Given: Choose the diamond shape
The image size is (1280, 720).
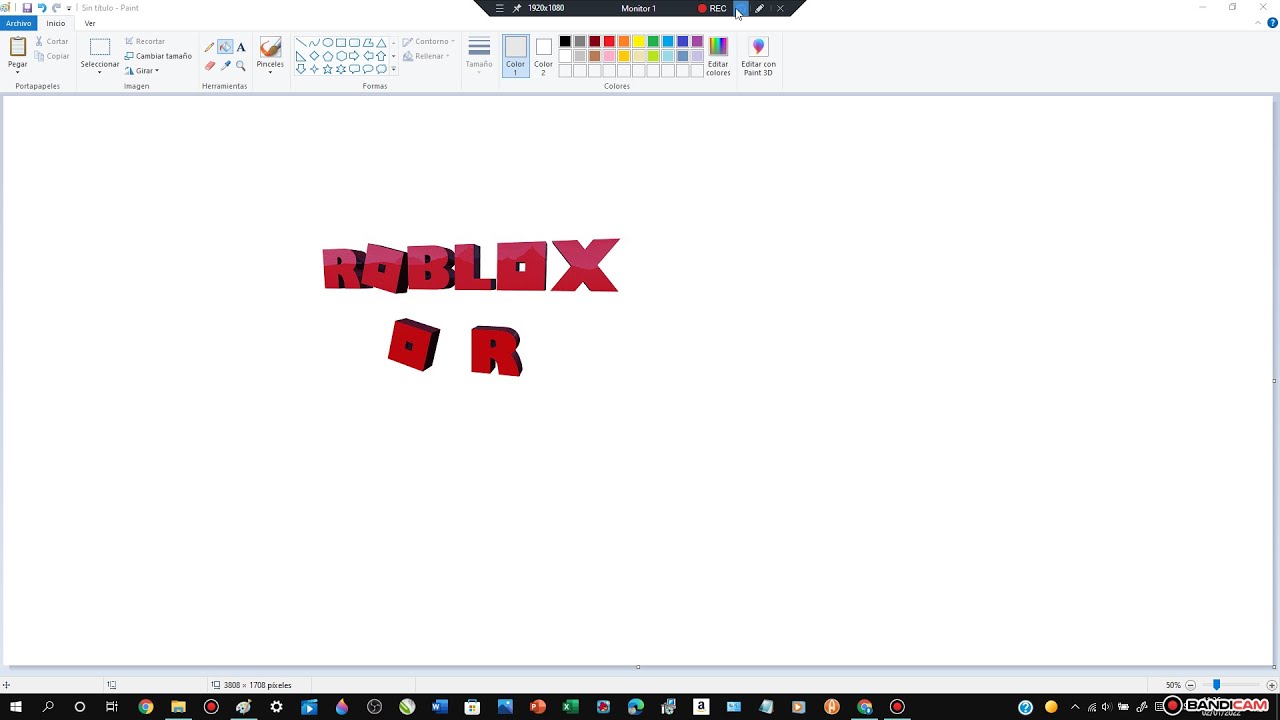Looking at the screenshot, I should 314,56.
